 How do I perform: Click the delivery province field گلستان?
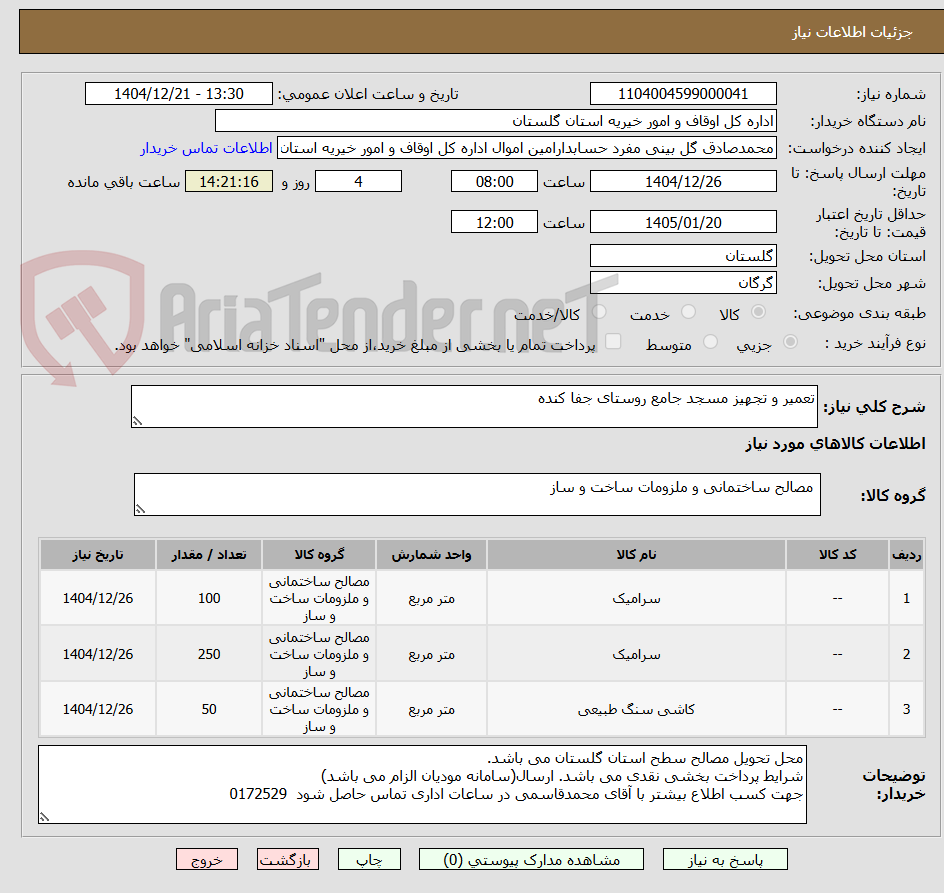coord(683,256)
